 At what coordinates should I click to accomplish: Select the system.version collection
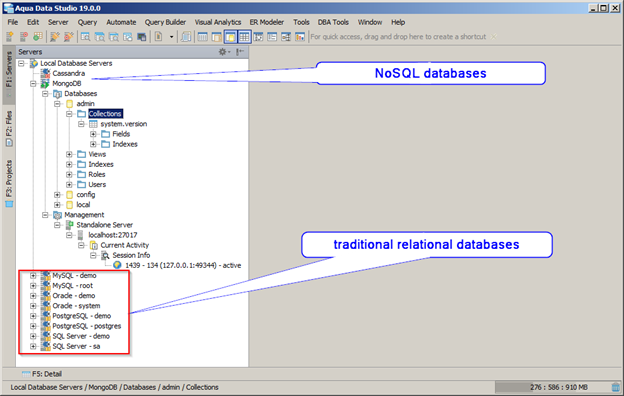(123, 124)
